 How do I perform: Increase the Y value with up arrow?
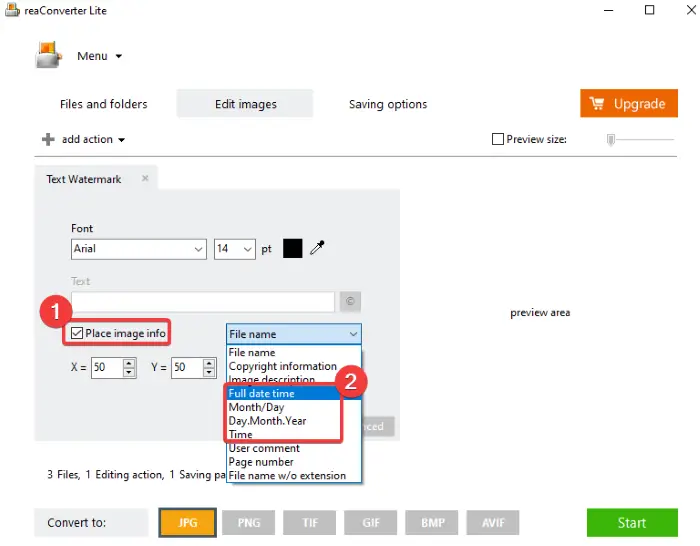tap(209, 363)
